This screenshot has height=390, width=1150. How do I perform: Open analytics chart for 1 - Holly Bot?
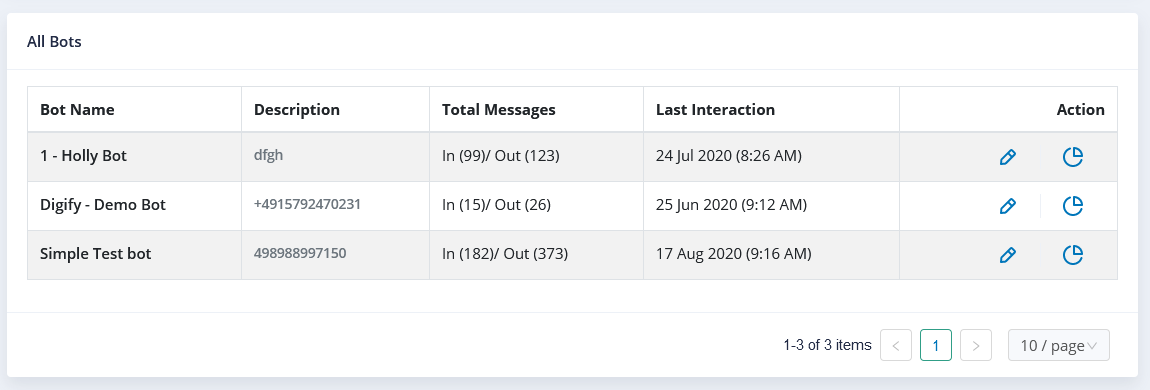tap(1073, 157)
